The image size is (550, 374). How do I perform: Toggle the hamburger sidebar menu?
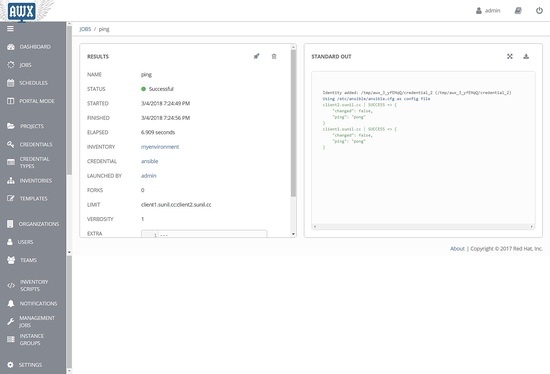pyautogui.click(x=11, y=29)
